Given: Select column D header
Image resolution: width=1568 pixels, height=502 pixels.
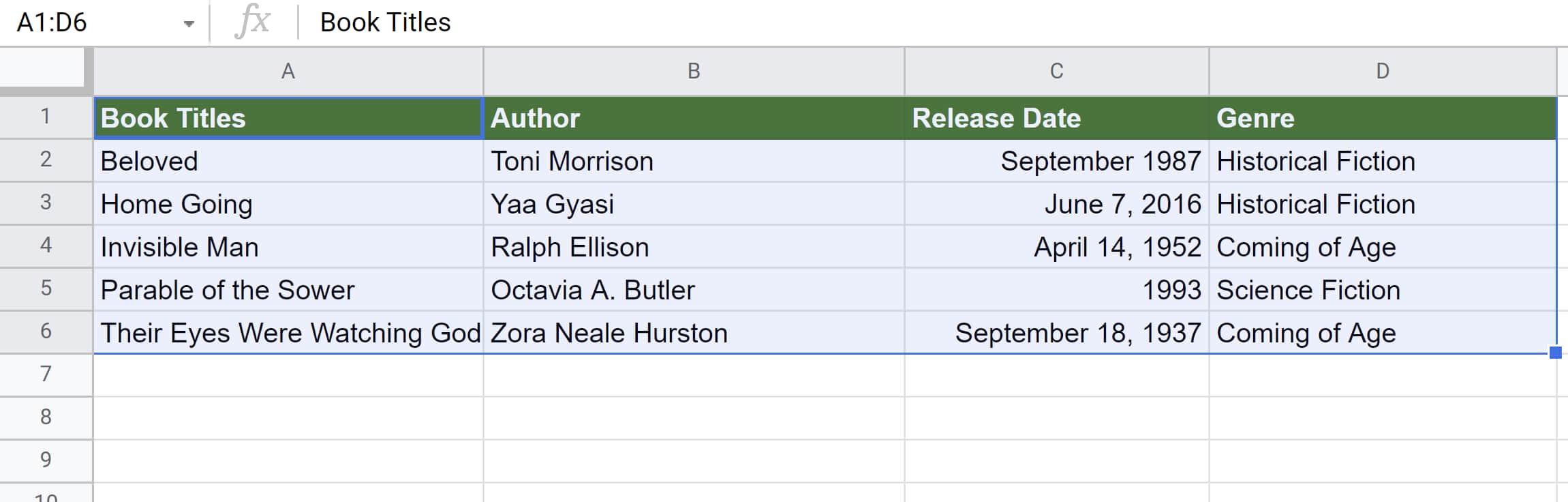Looking at the screenshot, I should tap(1382, 71).
